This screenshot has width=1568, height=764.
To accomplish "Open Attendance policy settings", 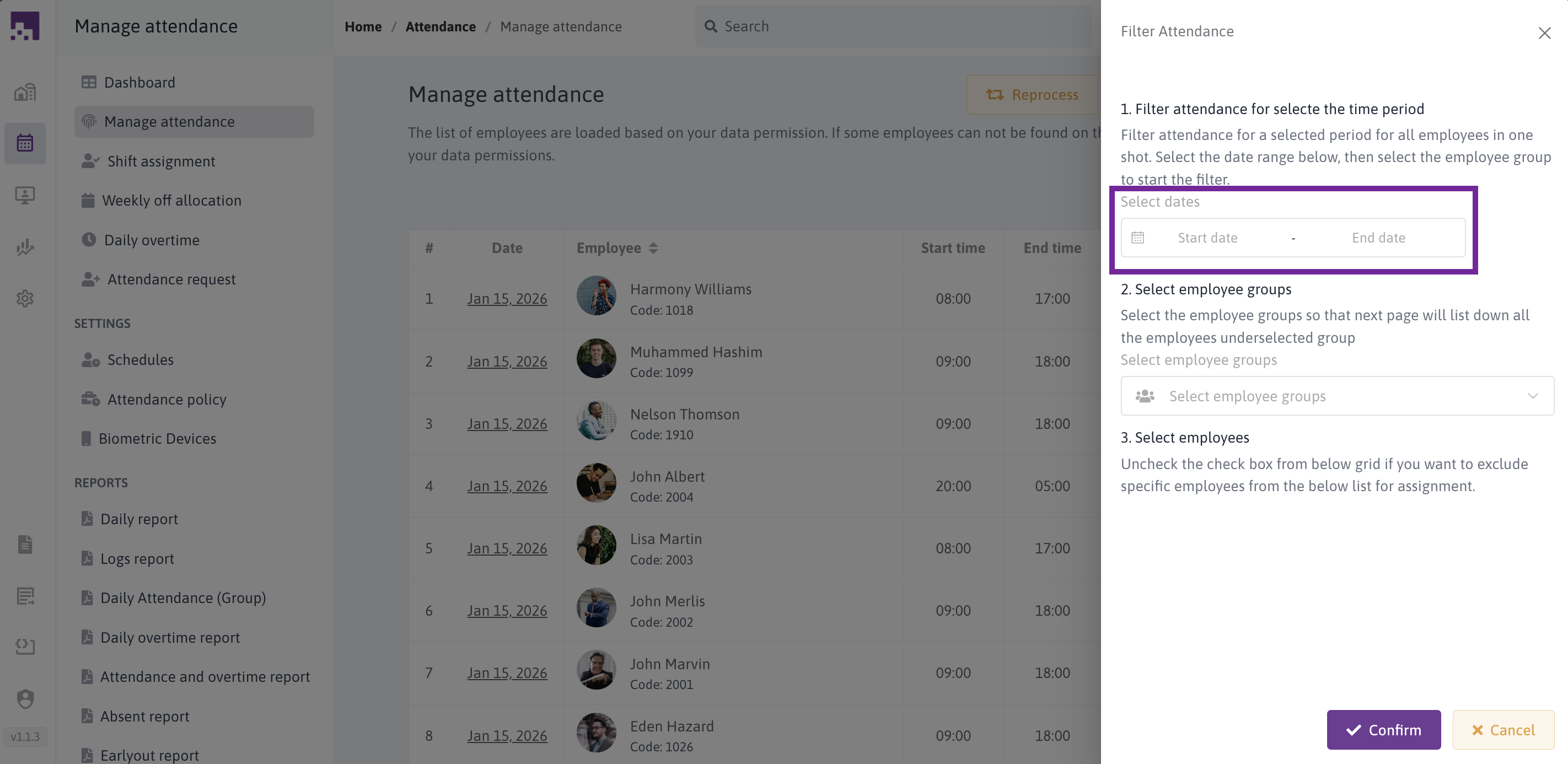I will coord(166,399).
